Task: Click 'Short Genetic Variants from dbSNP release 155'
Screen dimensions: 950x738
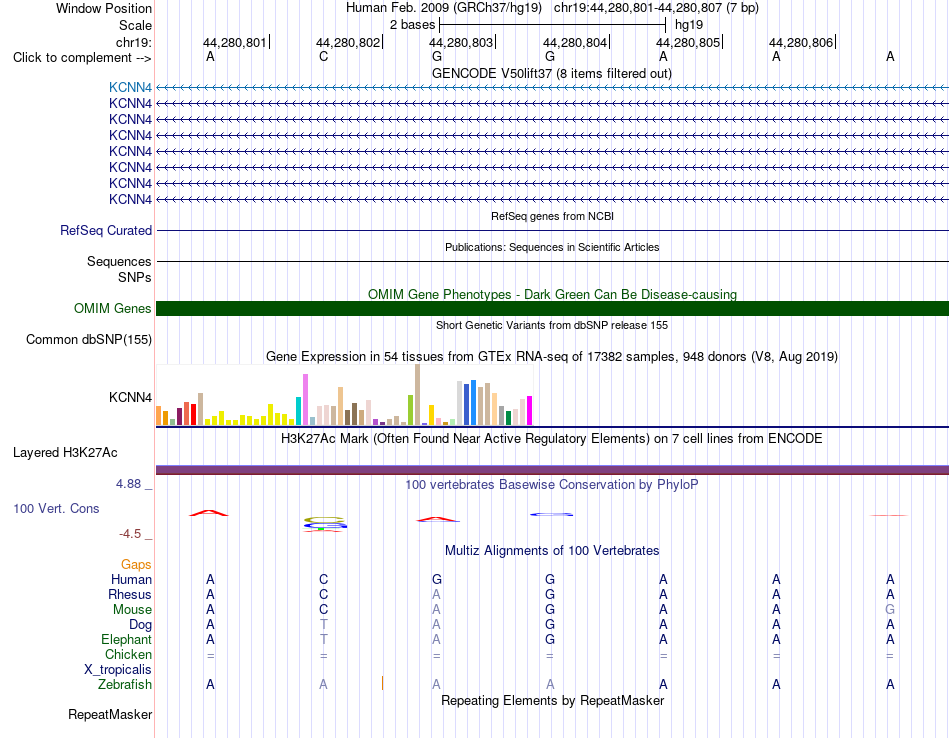Action: (552, 325)
